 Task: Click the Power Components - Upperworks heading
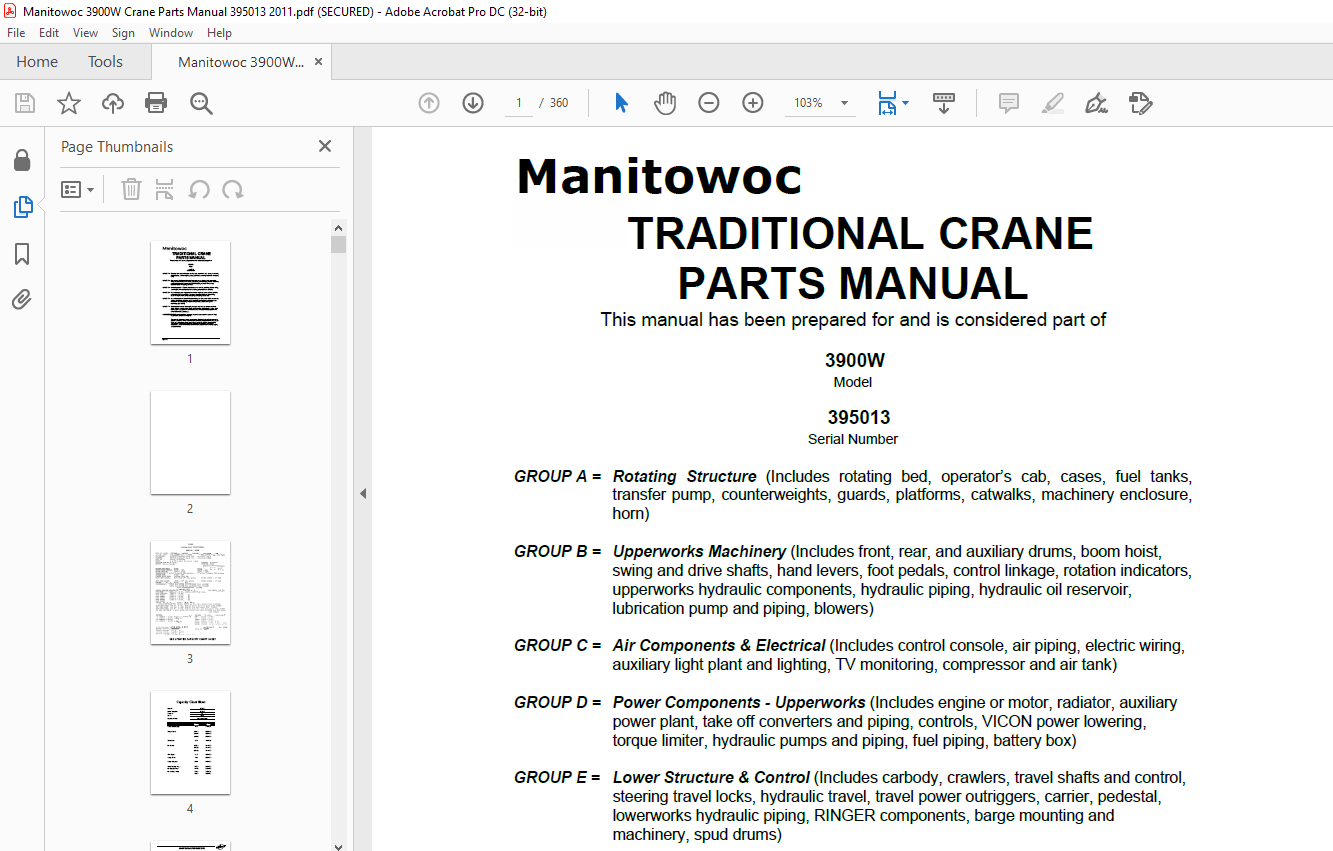tap(739, 702)
